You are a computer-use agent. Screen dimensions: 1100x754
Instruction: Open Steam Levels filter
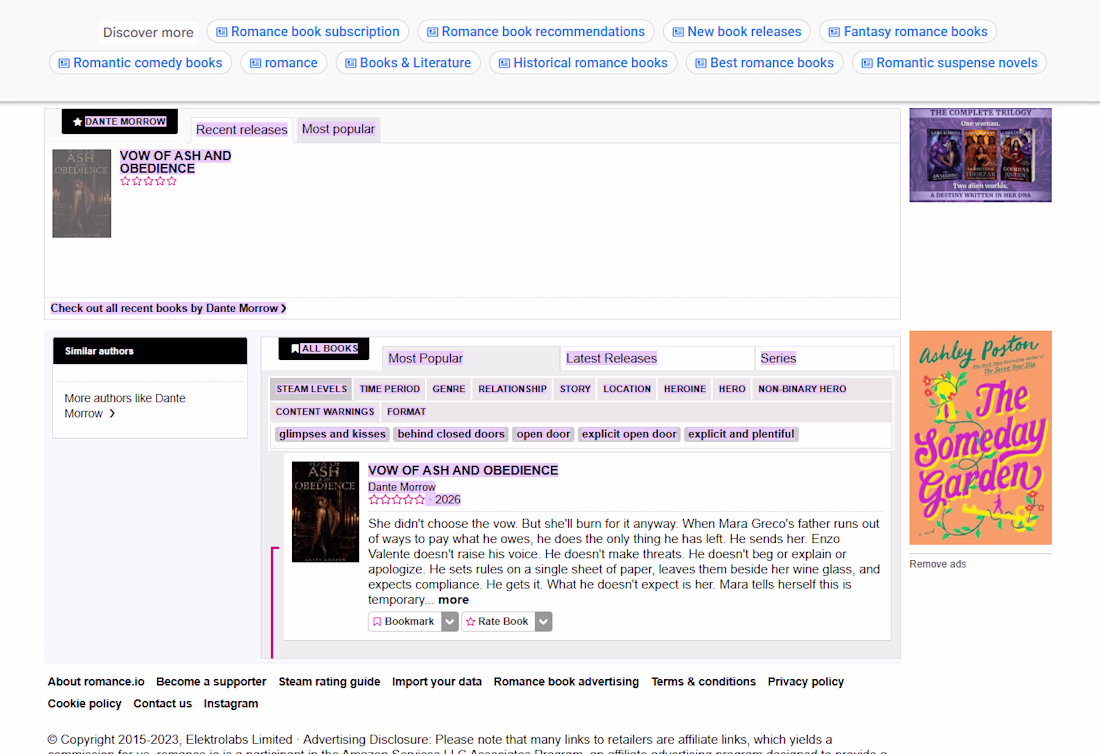[311, 389]
